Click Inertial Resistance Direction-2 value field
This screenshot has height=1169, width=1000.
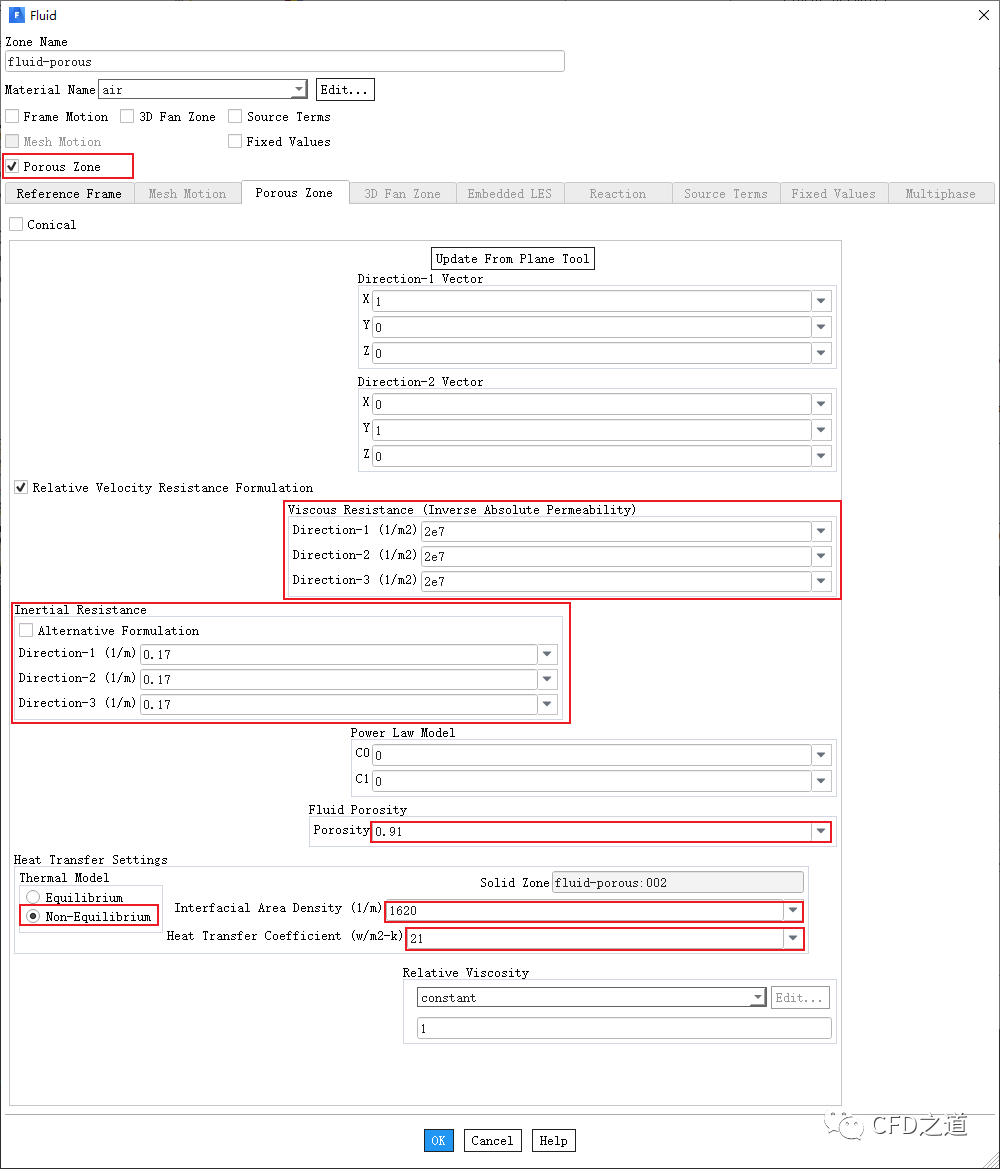[x=339, y=679]
